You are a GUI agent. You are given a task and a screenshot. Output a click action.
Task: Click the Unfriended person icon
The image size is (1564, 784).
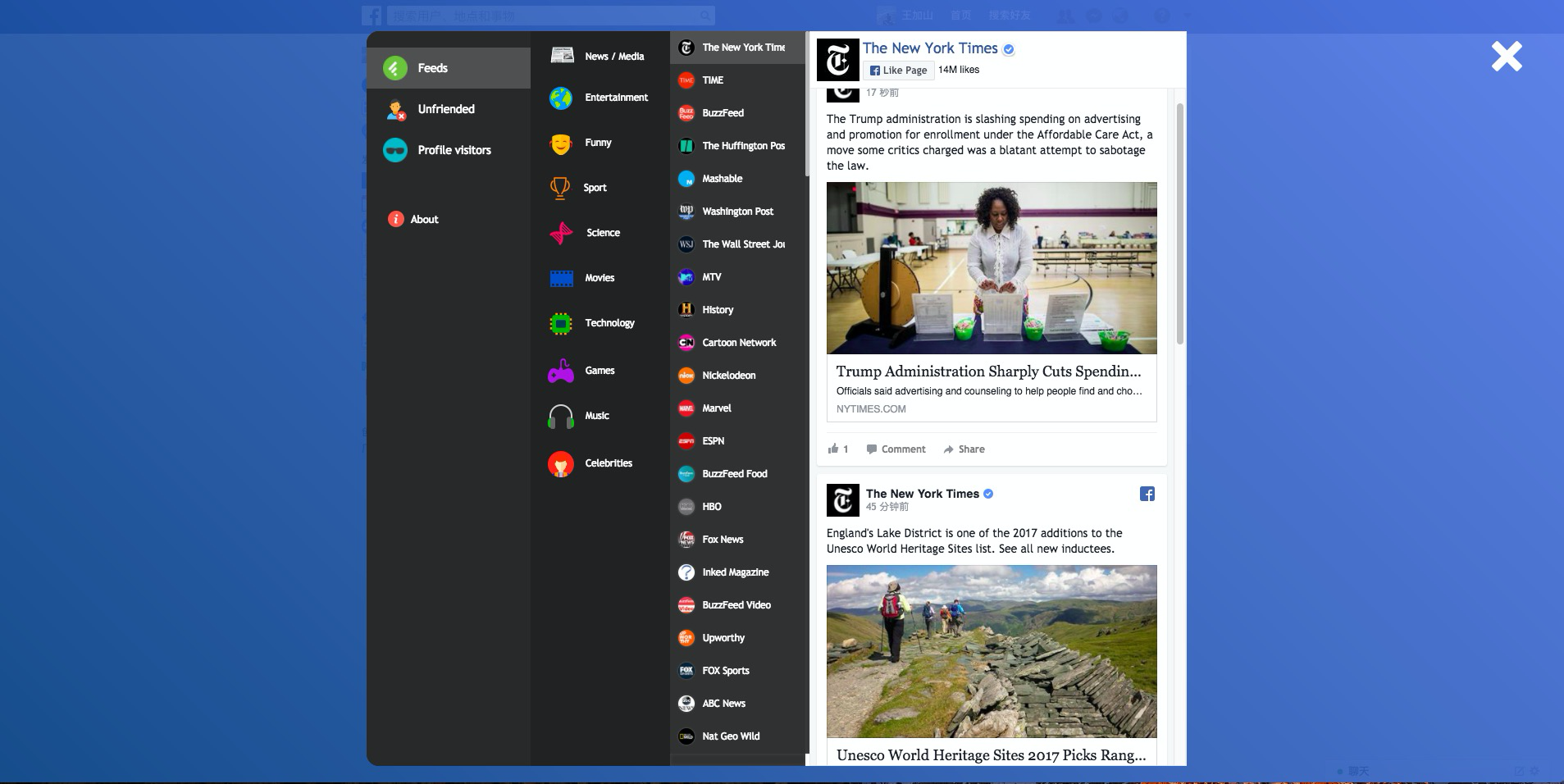tap(395, 109)
